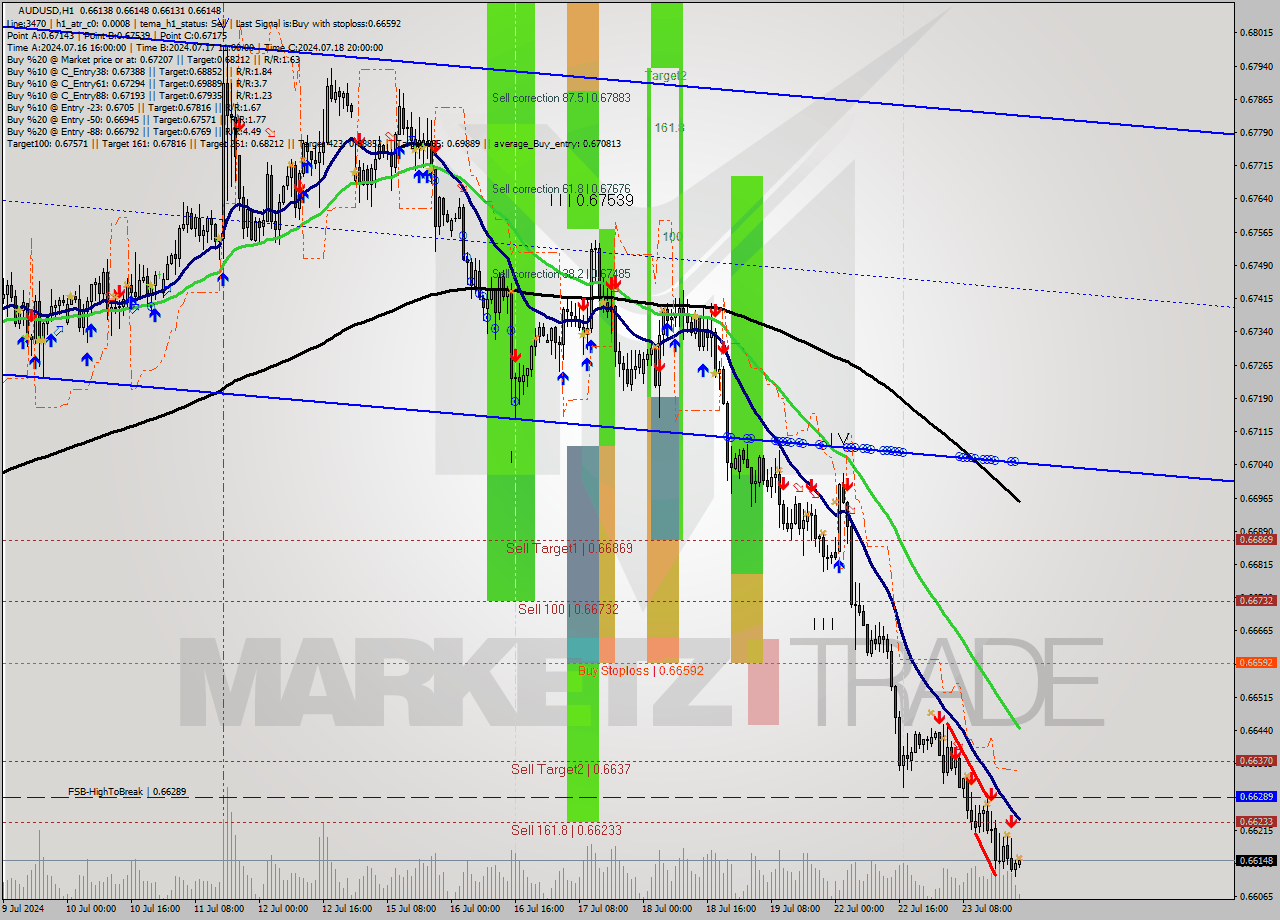
Task: Click the 'Buy %20 @ Entry -88: 0.66792' line
Action: click(135, 131)
